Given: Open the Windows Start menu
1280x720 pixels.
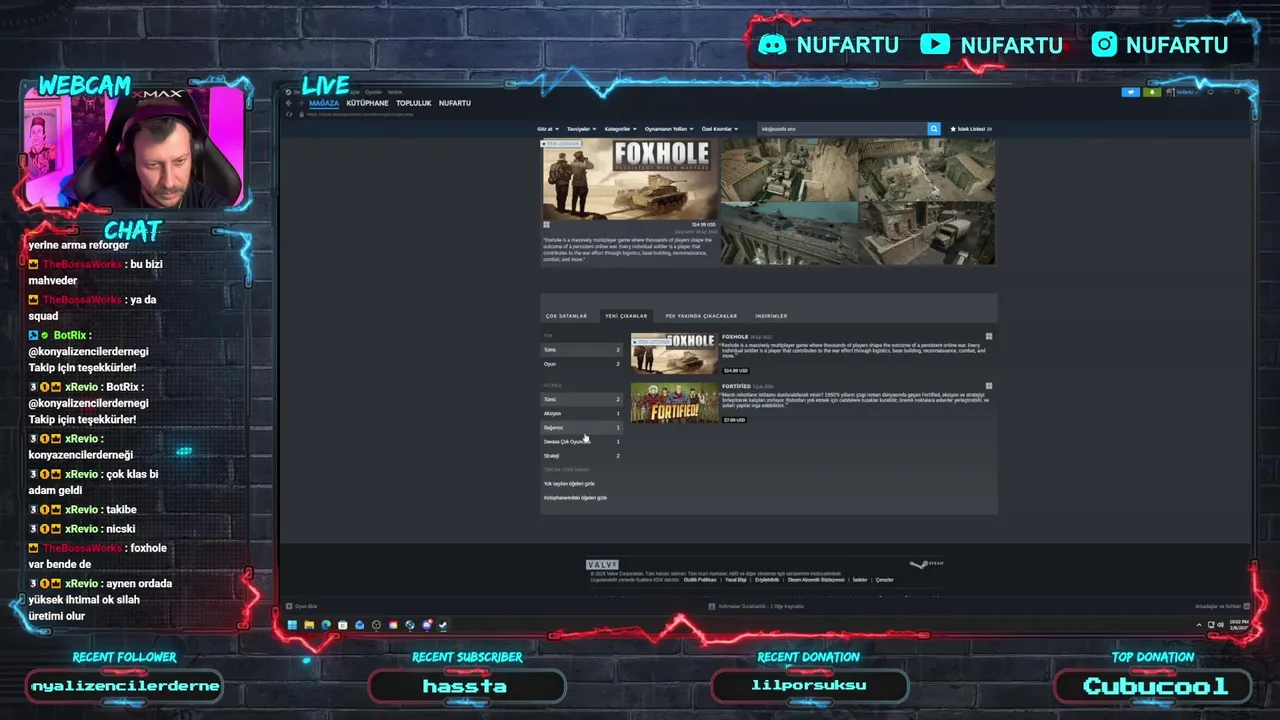Looking at the screenshot, I should pyautogui.click(x=292, y=625).
